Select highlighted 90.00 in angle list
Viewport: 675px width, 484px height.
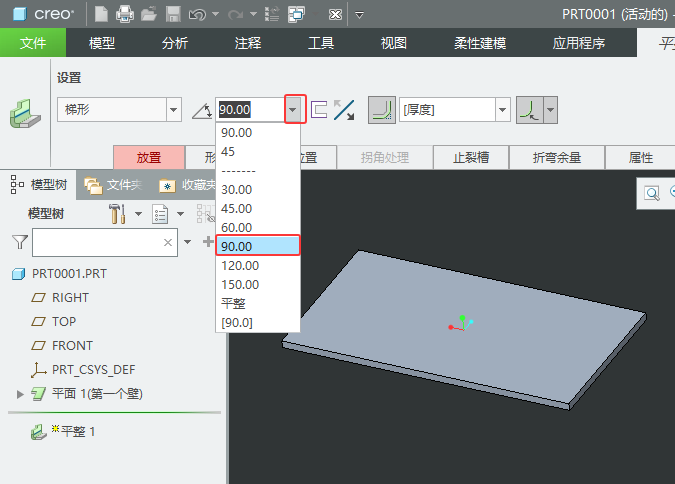pos(257,246)
